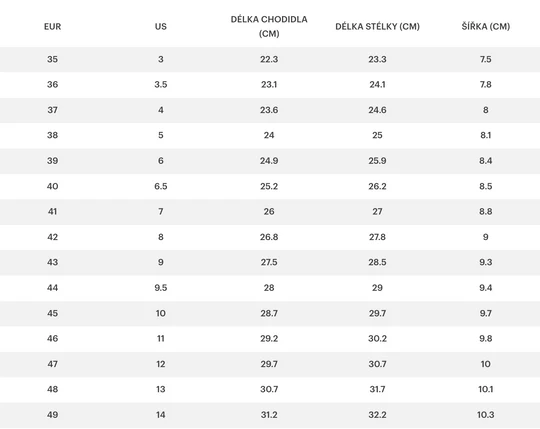
Task: Click US size 9.5 cell
Action: point(160,287)
